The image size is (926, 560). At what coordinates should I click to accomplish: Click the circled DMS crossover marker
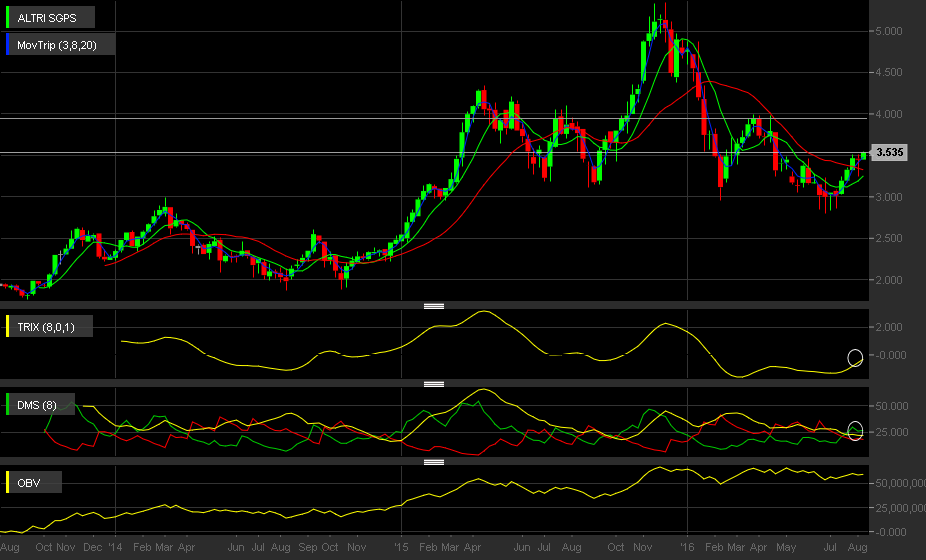click(855, 431)
